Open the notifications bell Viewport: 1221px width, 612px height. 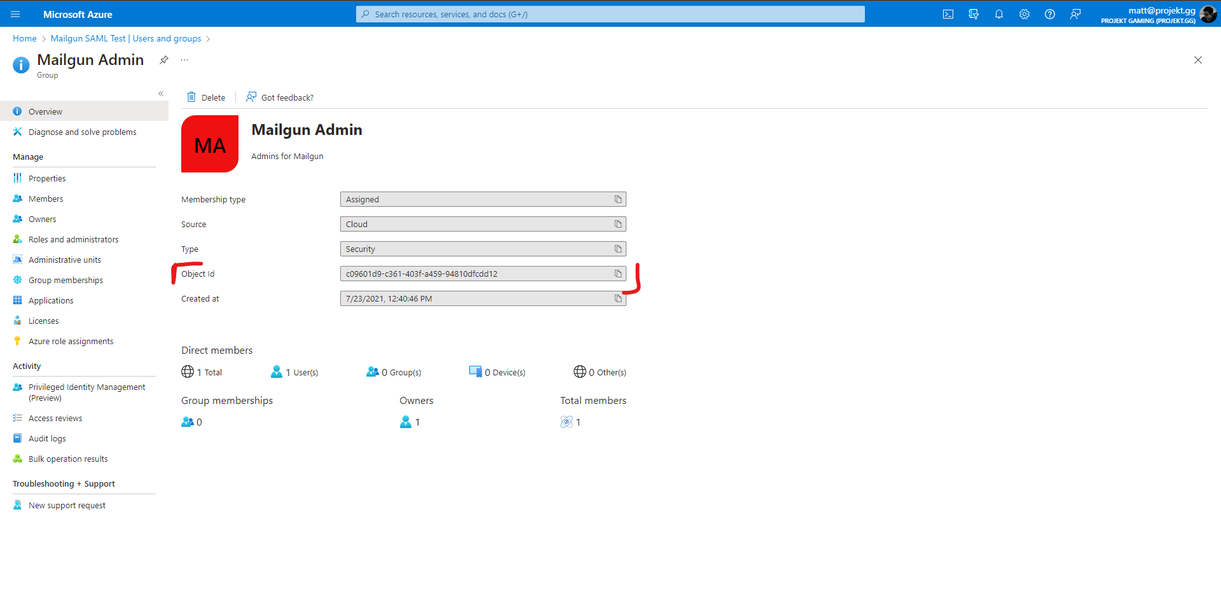pos(999,14)
